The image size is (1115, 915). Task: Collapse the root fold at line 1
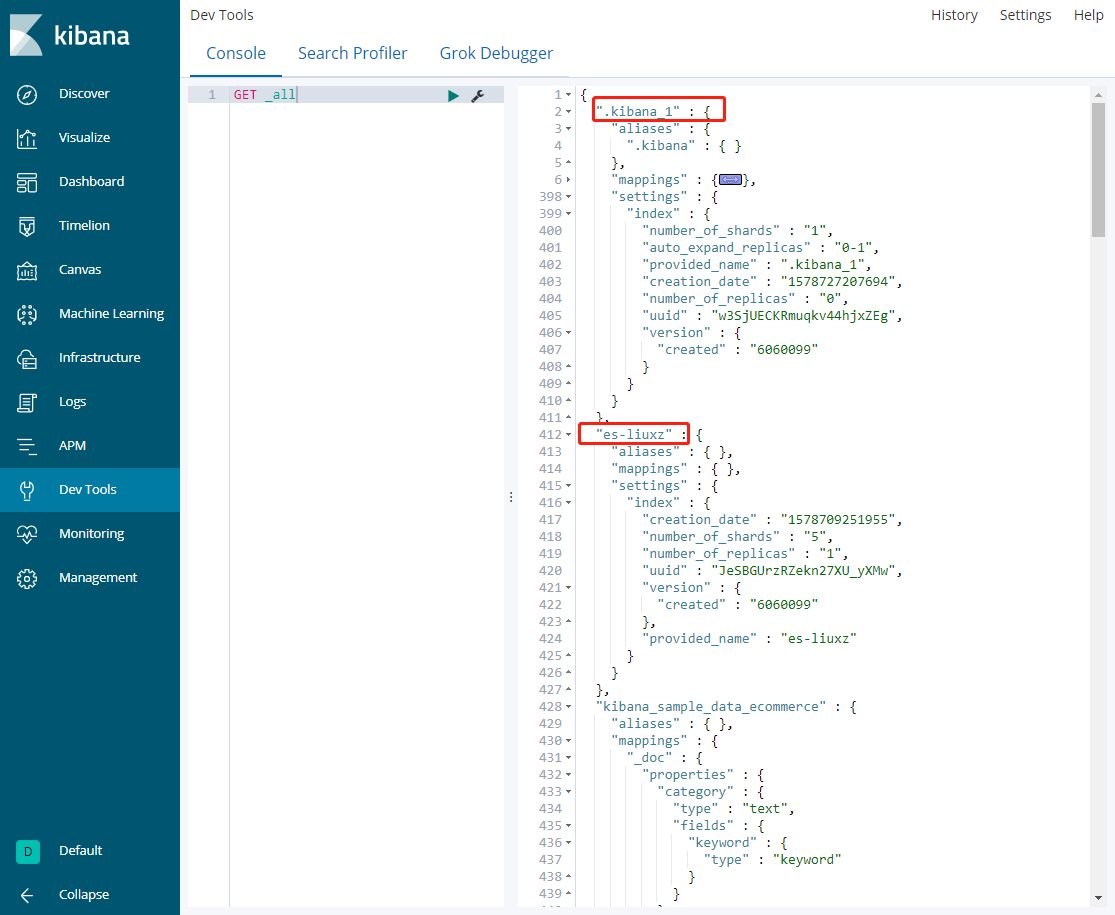[568, 95]
